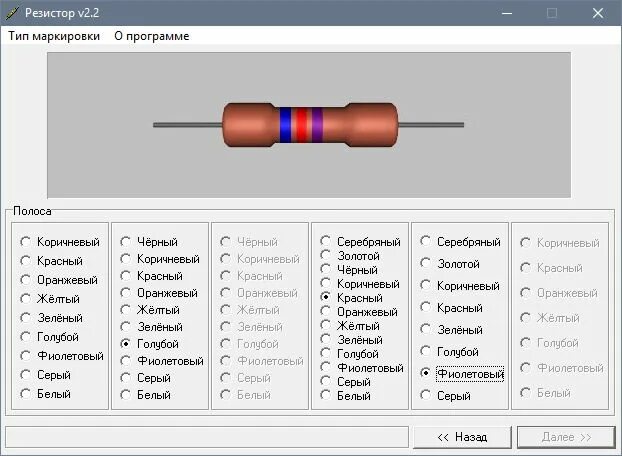Click the result text field at bottom
The height and width of the screenshot is (456, 622).
207,437
